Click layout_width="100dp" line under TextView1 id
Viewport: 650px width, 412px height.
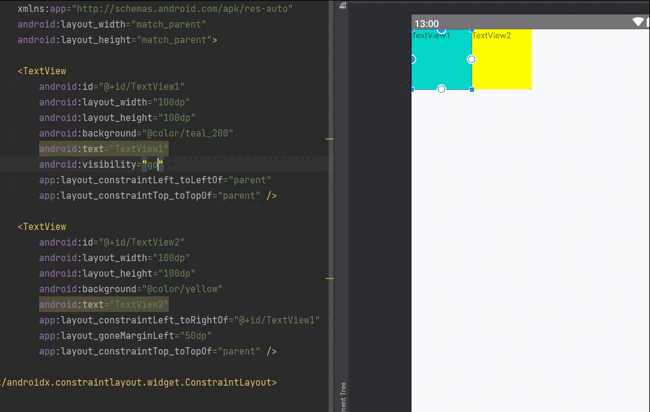click(x=114, y=102)
